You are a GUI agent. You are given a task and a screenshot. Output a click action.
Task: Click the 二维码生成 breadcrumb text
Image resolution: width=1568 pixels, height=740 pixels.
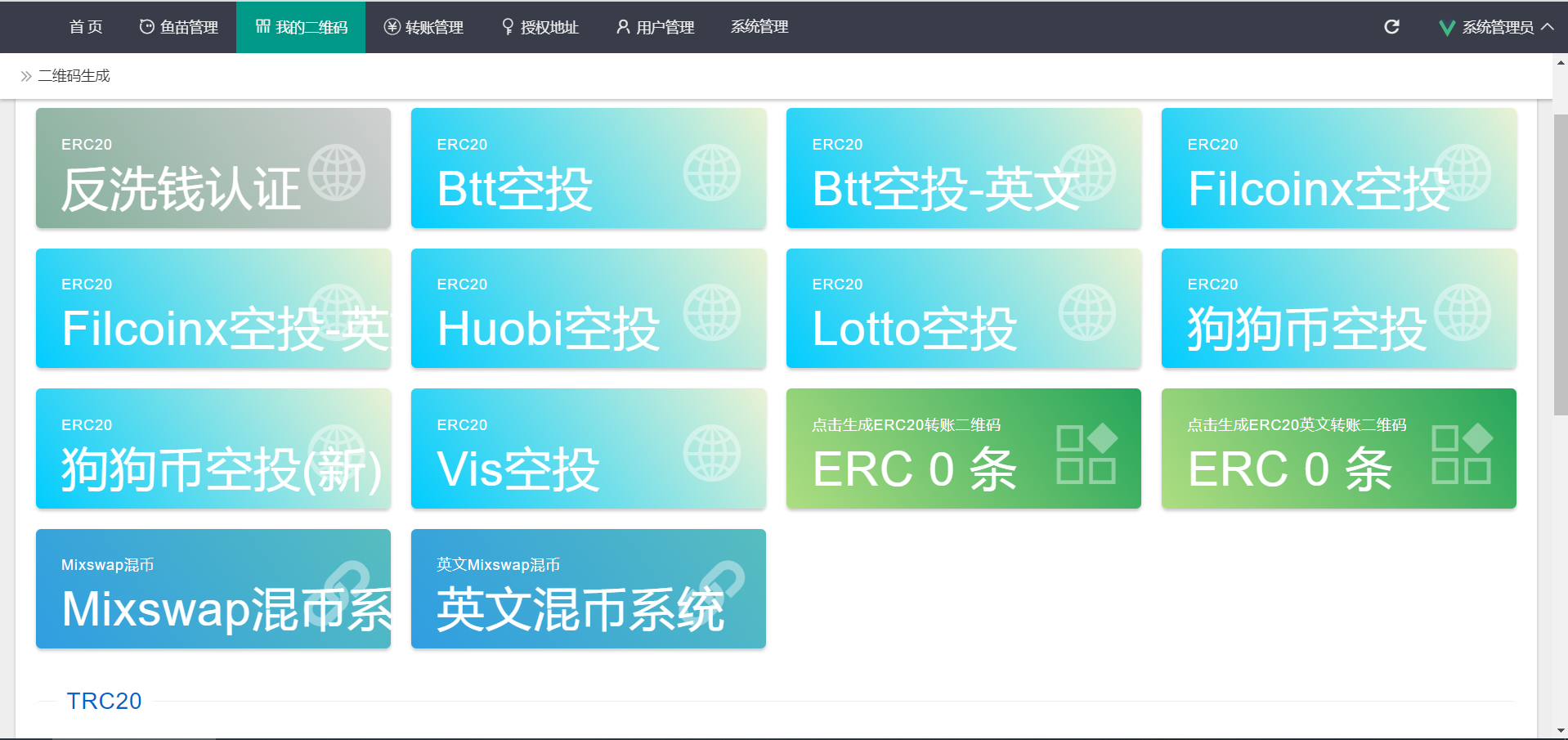click(x=74, y=76)
